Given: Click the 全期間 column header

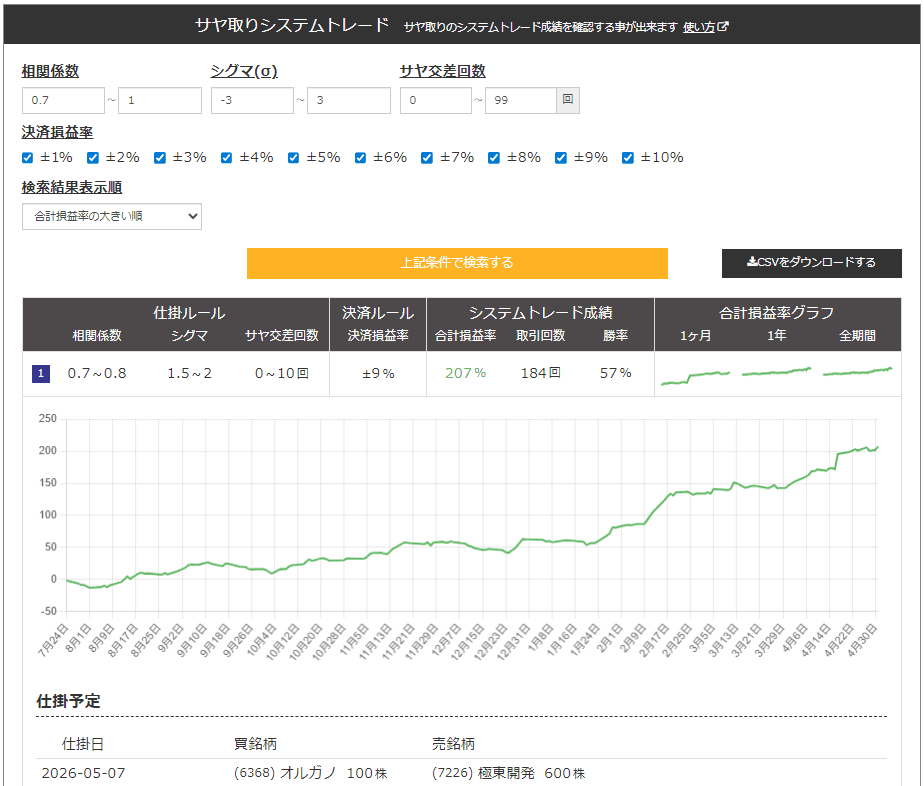Looking at the screenshot, I should pyautogui.click(x=857, y=336).
